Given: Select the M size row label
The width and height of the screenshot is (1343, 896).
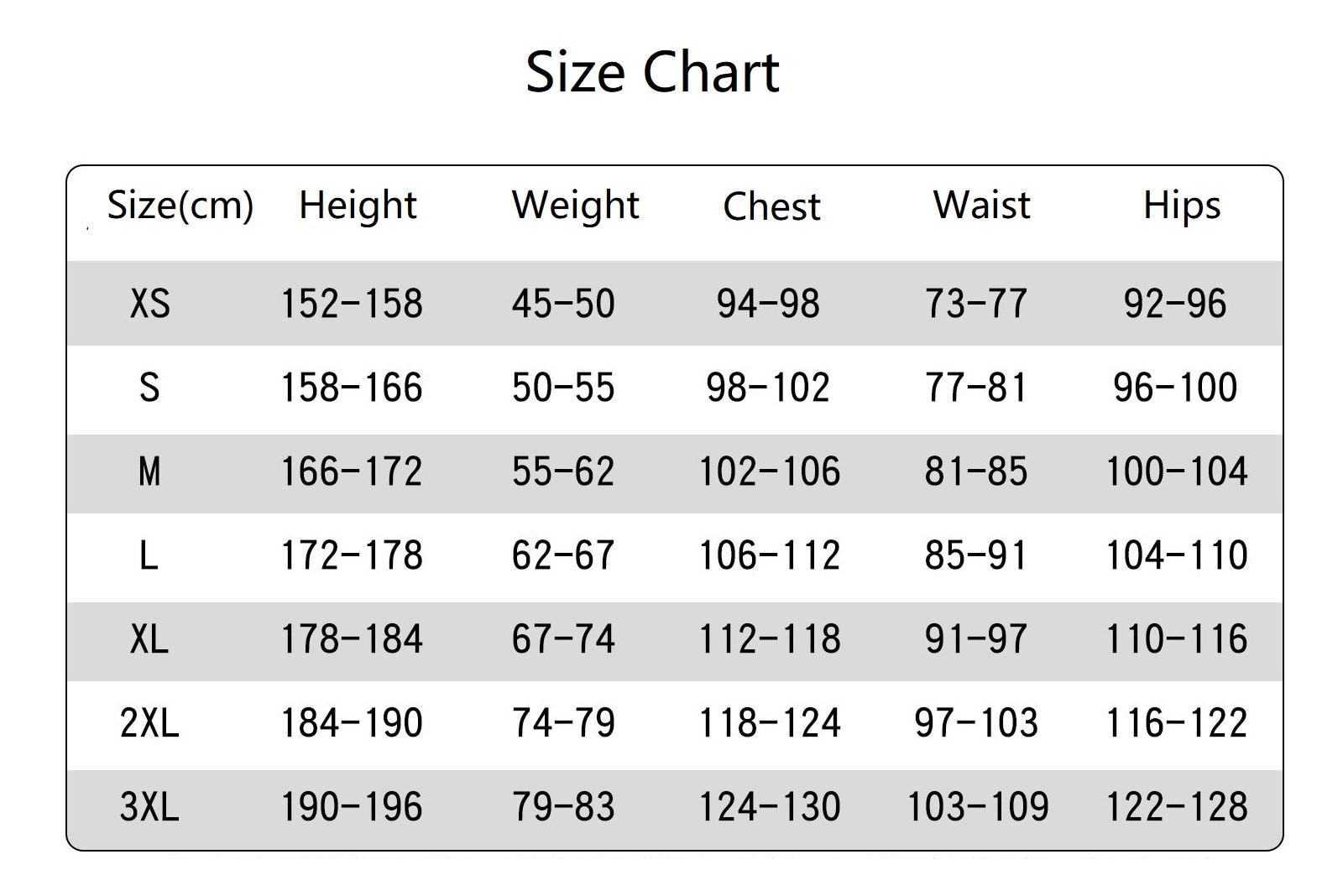Looking at the screenshot, I should pos(149,471).
